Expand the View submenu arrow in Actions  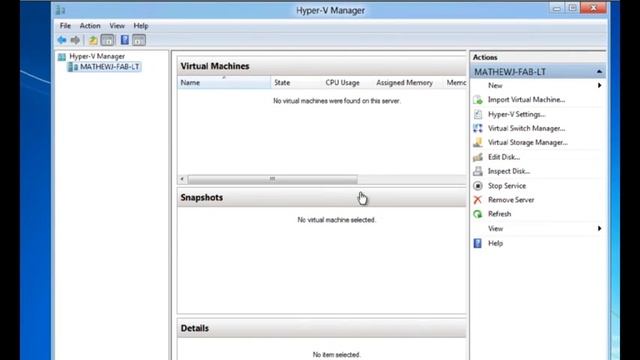point(600,229)
